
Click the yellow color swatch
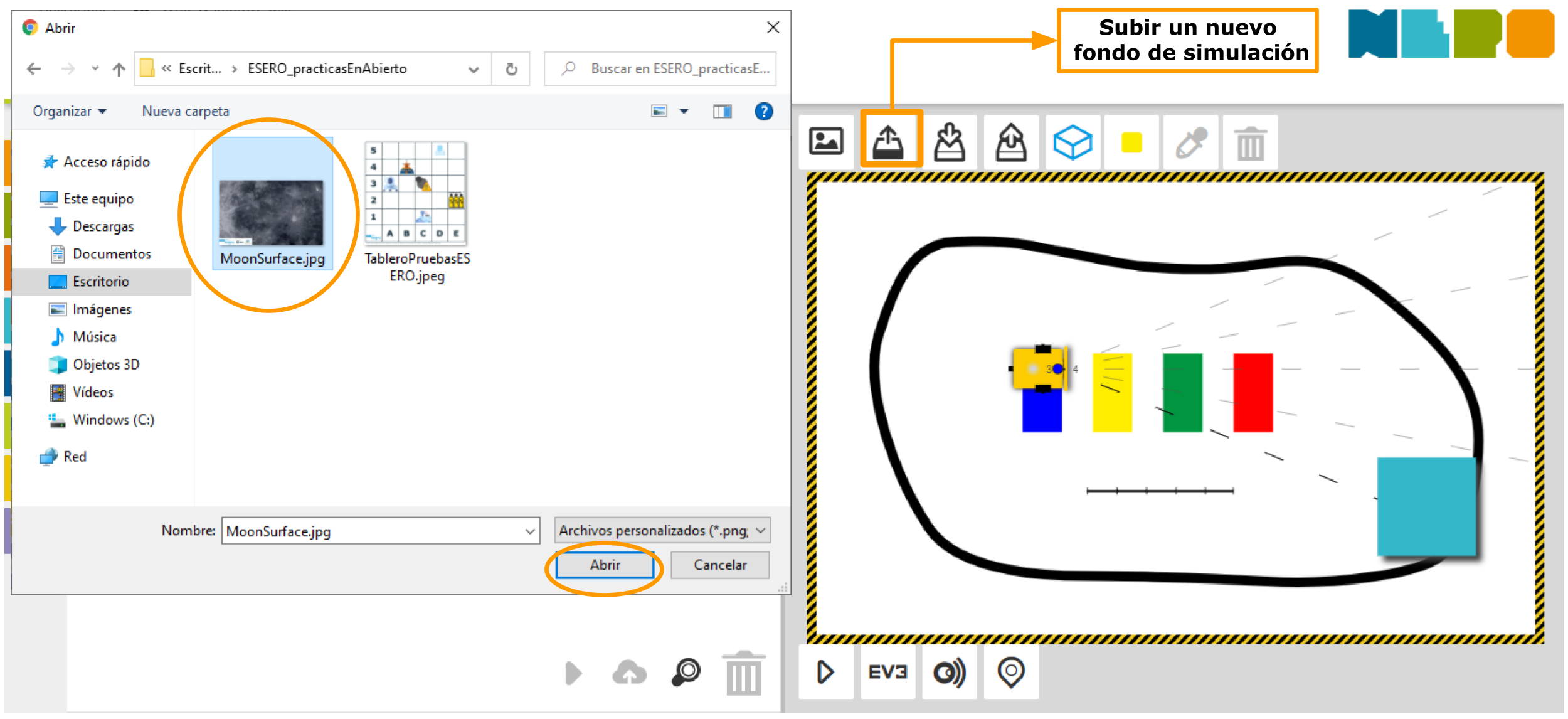(x=1131, y=142)
